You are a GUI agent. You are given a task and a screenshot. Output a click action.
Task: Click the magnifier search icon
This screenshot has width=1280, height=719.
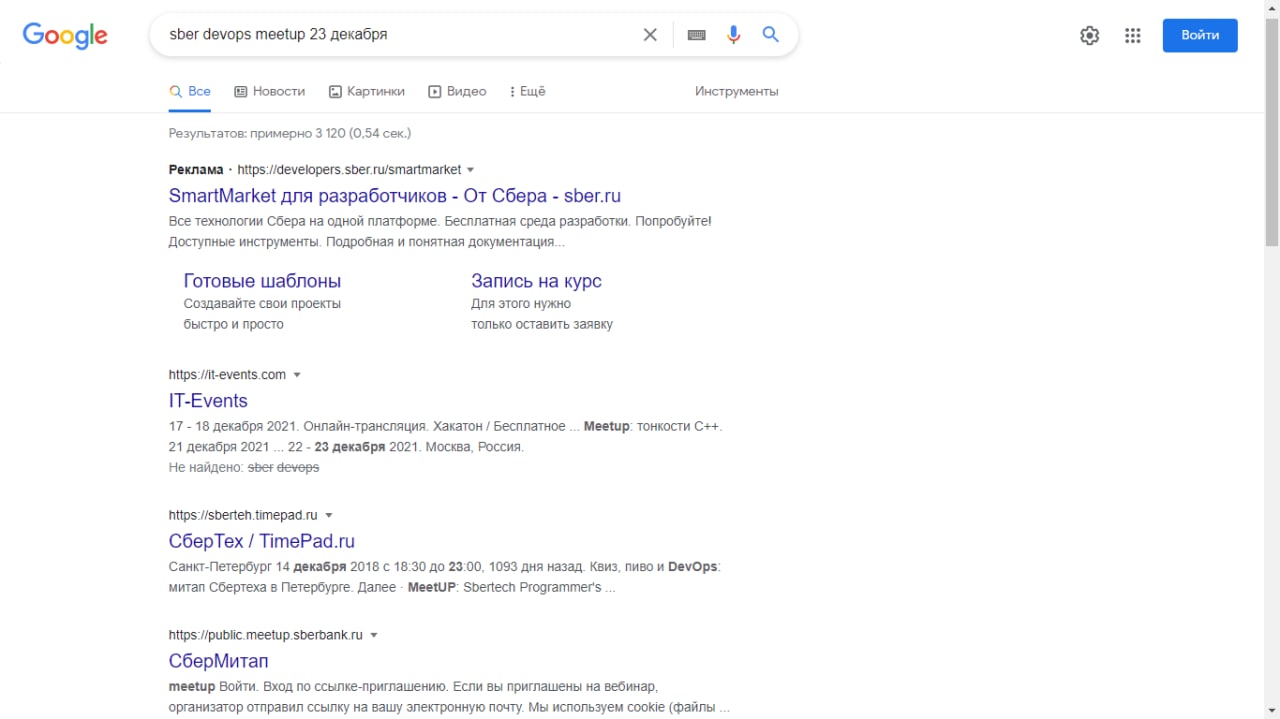(771, 34)
